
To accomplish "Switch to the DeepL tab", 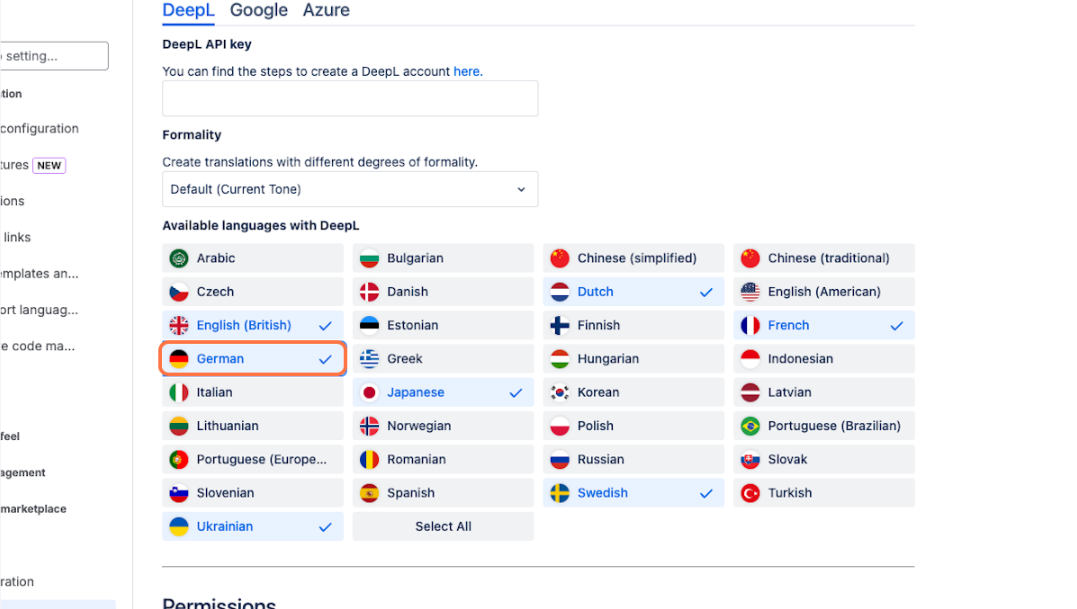I will coord(188,10).
